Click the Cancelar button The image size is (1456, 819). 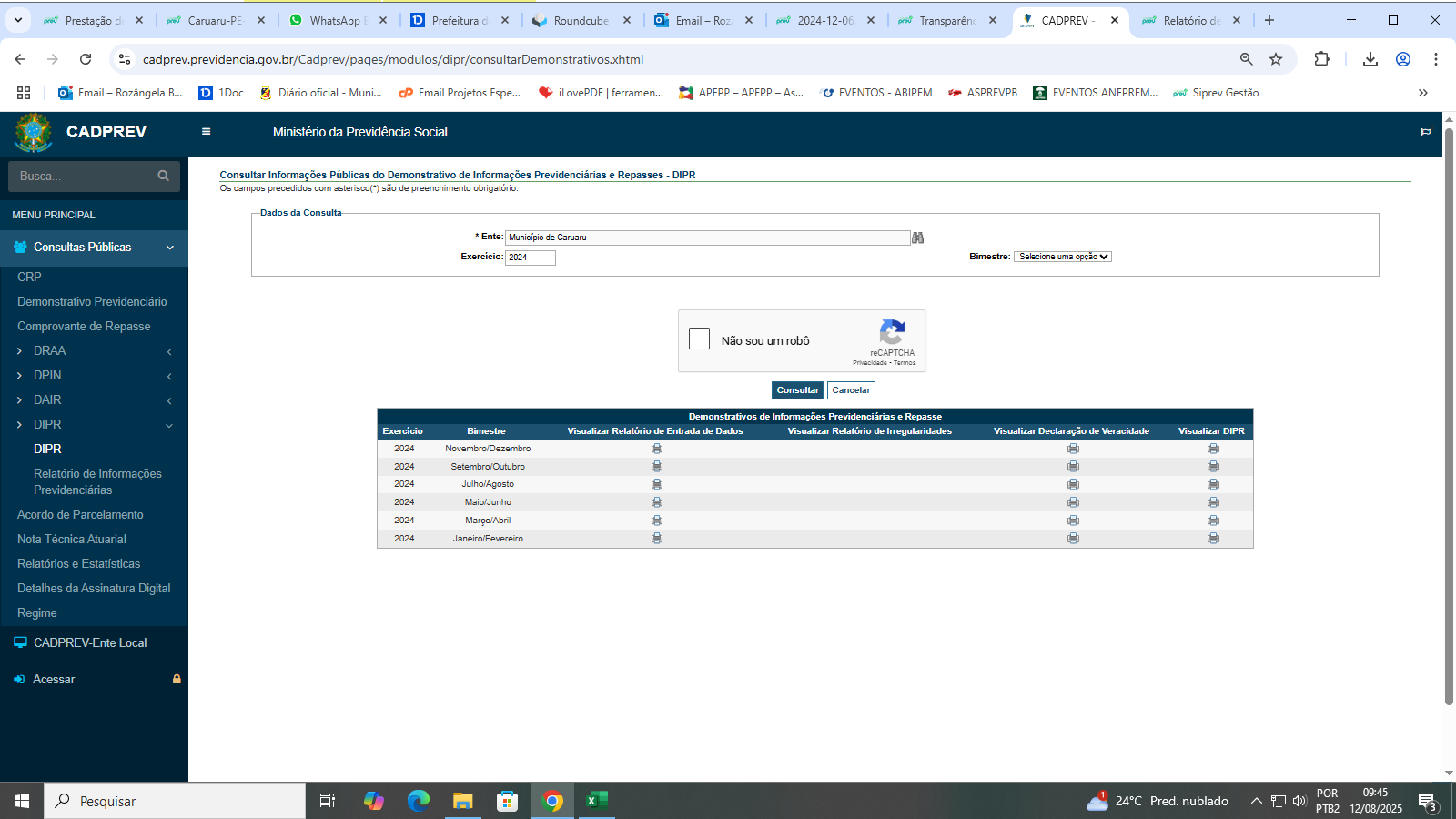coord(851,390)
